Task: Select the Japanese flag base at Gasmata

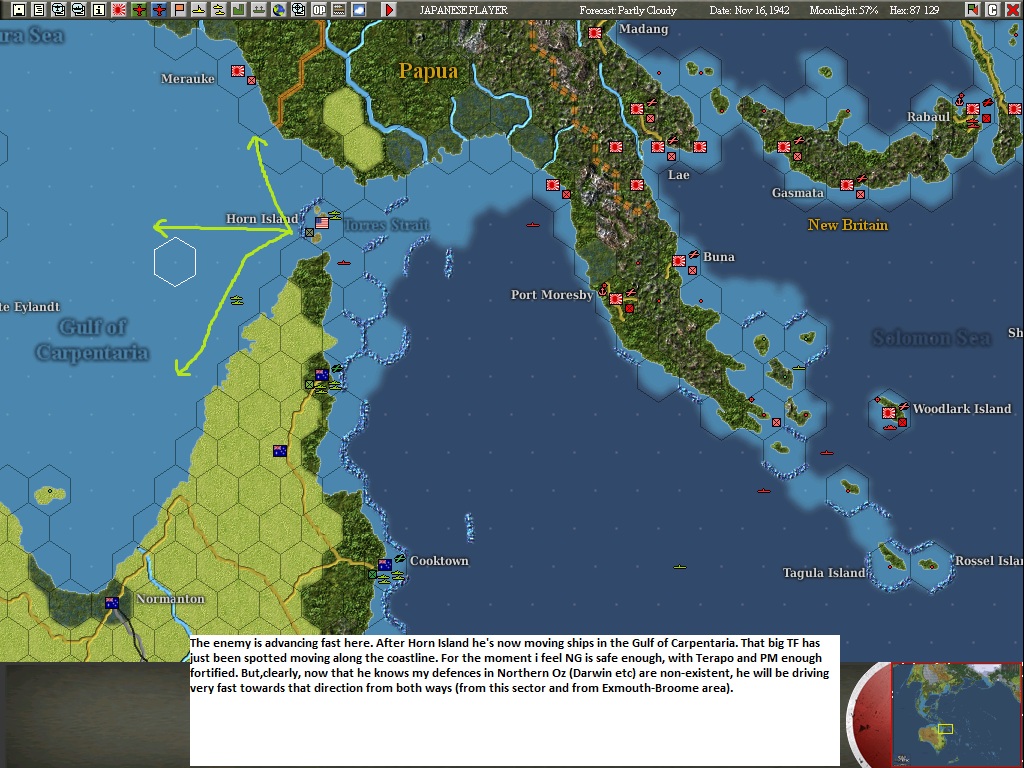Action: coord(847,185)
